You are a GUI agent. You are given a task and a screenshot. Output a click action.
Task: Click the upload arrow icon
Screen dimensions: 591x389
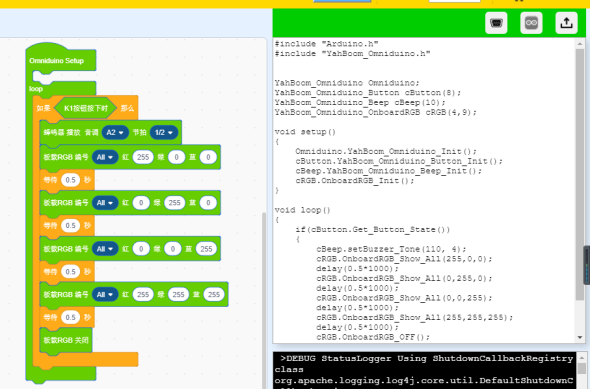(x=566, y=23)
